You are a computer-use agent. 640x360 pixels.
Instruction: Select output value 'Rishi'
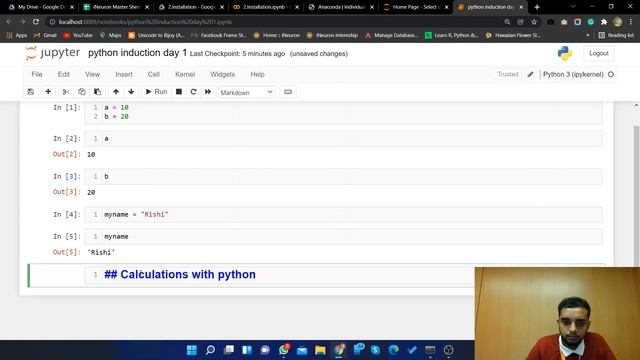click(x=101, y=253)
